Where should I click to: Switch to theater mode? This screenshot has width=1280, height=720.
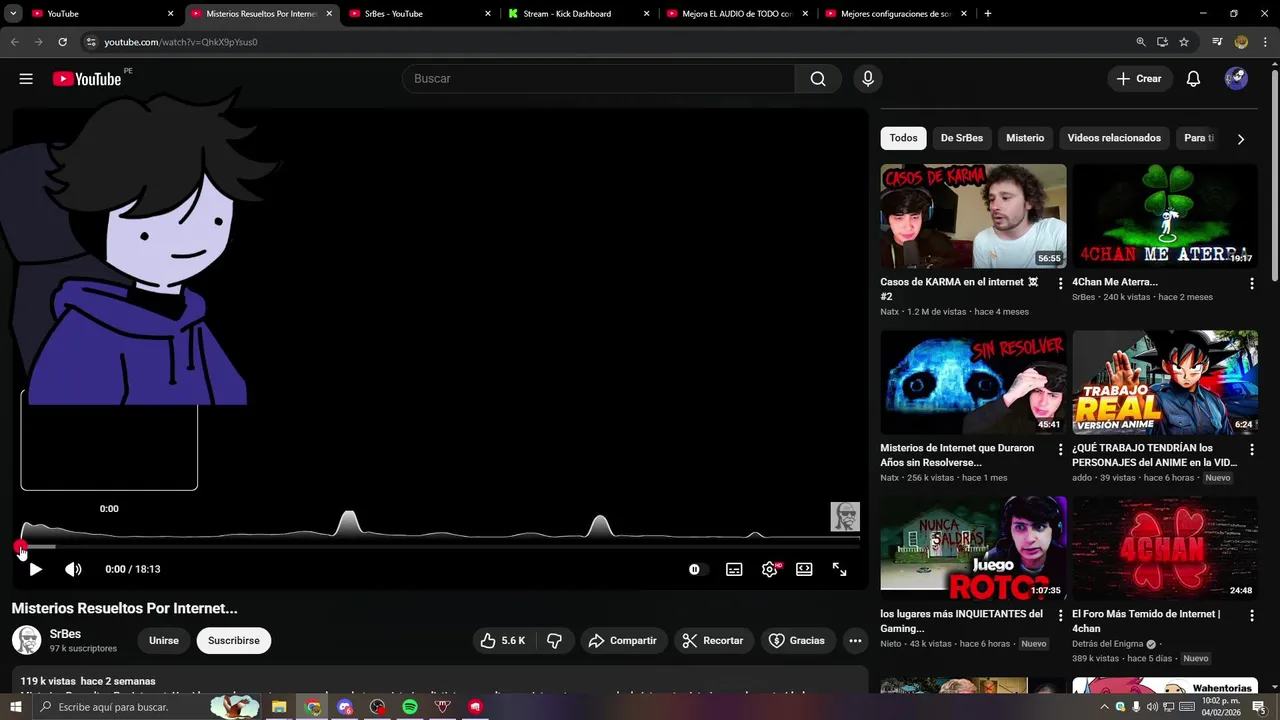click(804, 569)
